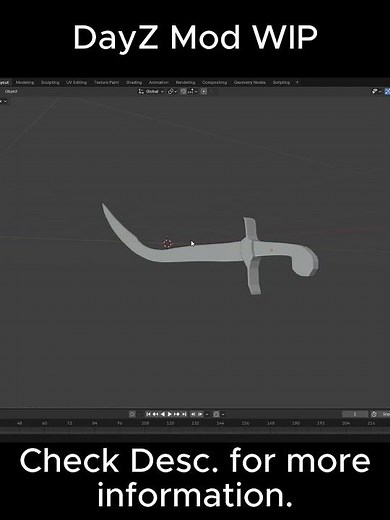Open the Rendering workspace tab

tap(185, 82)
